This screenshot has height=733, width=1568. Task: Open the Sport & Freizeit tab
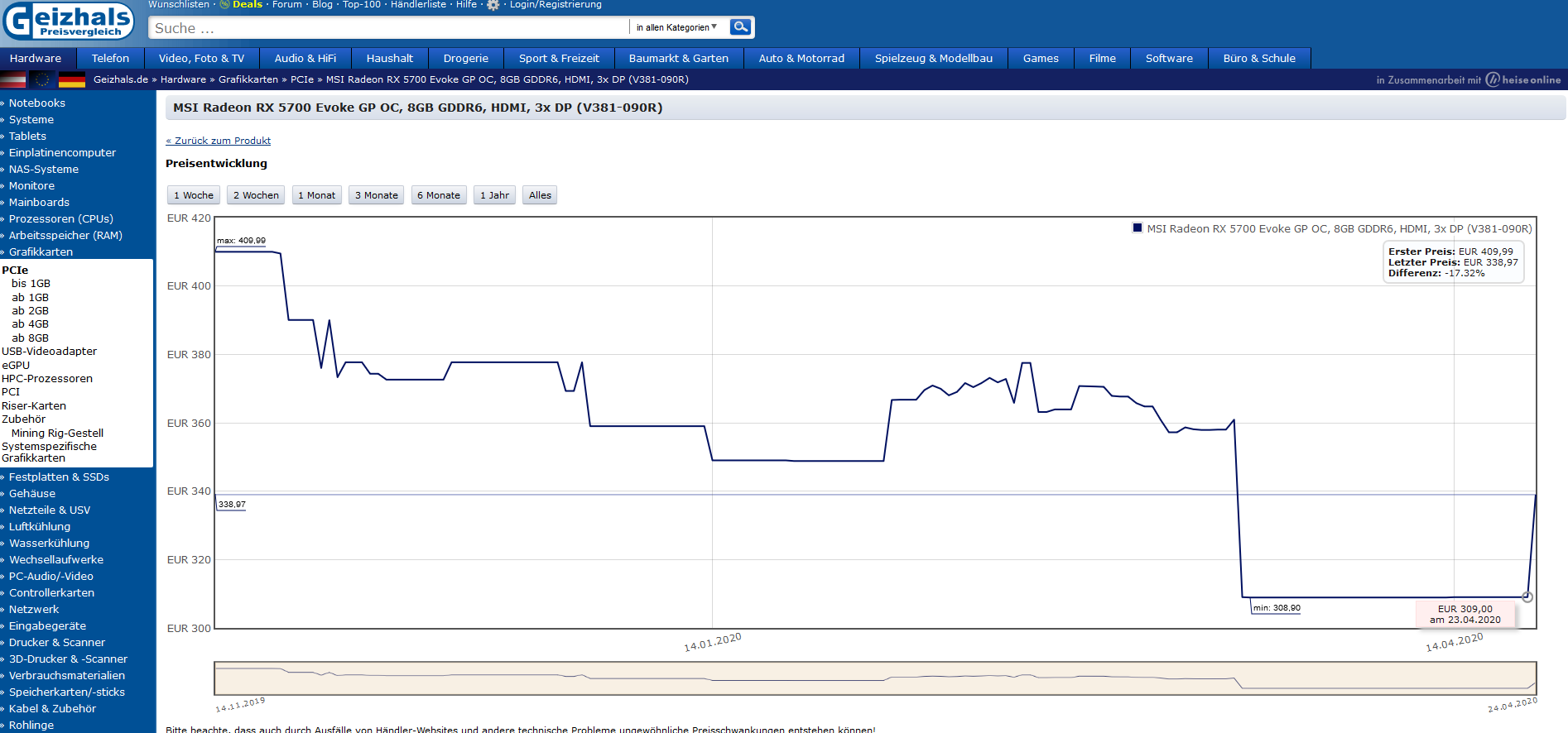(559, 58)
